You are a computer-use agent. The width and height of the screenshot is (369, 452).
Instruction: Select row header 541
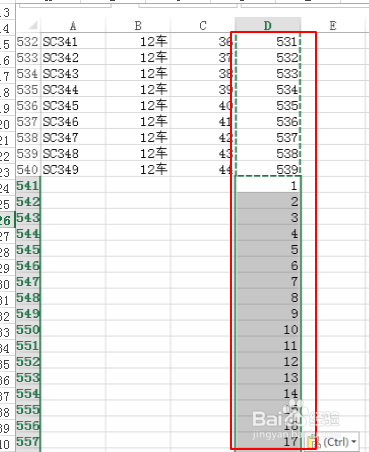pyautogui.click(x=28, y=185)
